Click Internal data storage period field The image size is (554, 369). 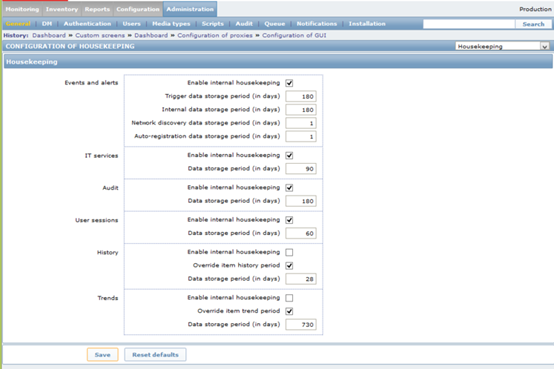301,110
